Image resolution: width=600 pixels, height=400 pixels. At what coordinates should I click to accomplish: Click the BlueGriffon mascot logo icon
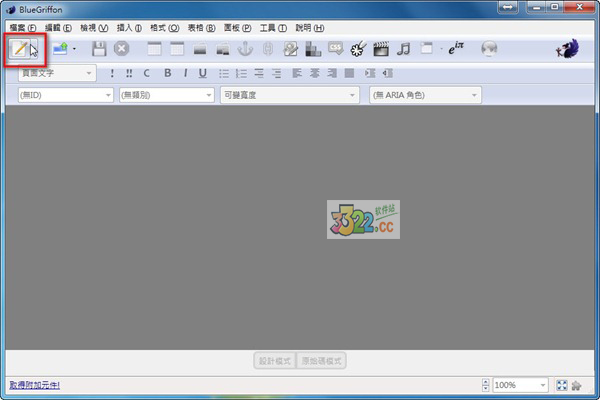pos(571,49)
